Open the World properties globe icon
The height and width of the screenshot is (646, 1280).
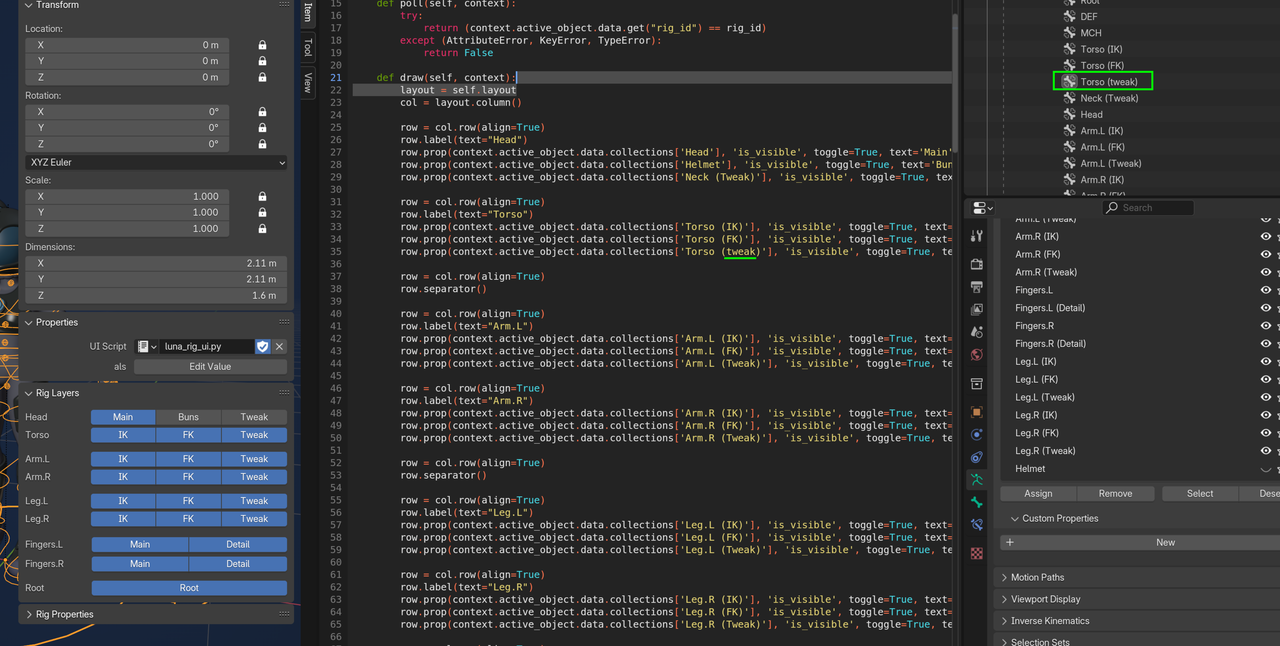point(976,354)
